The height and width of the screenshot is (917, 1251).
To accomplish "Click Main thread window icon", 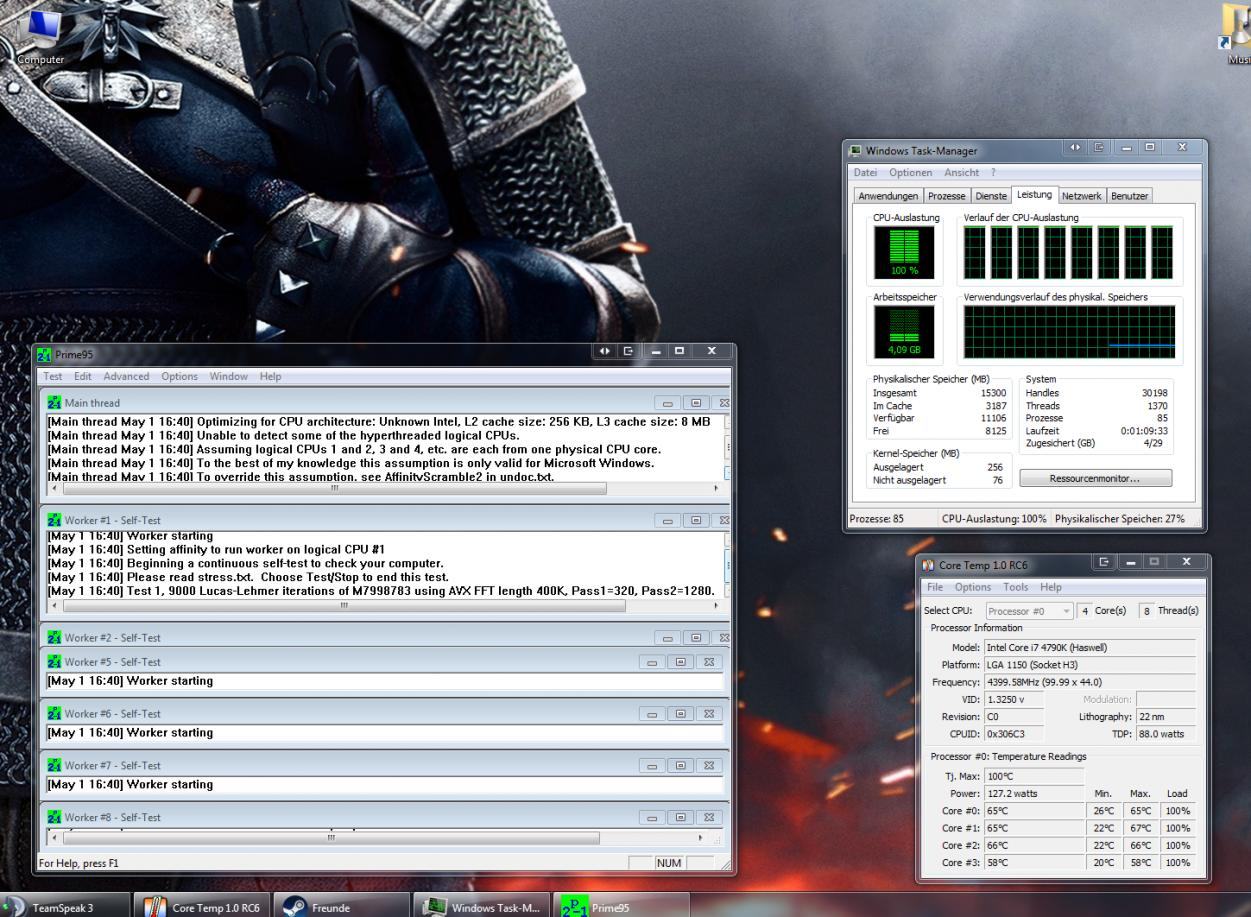I will click(54, 403).
